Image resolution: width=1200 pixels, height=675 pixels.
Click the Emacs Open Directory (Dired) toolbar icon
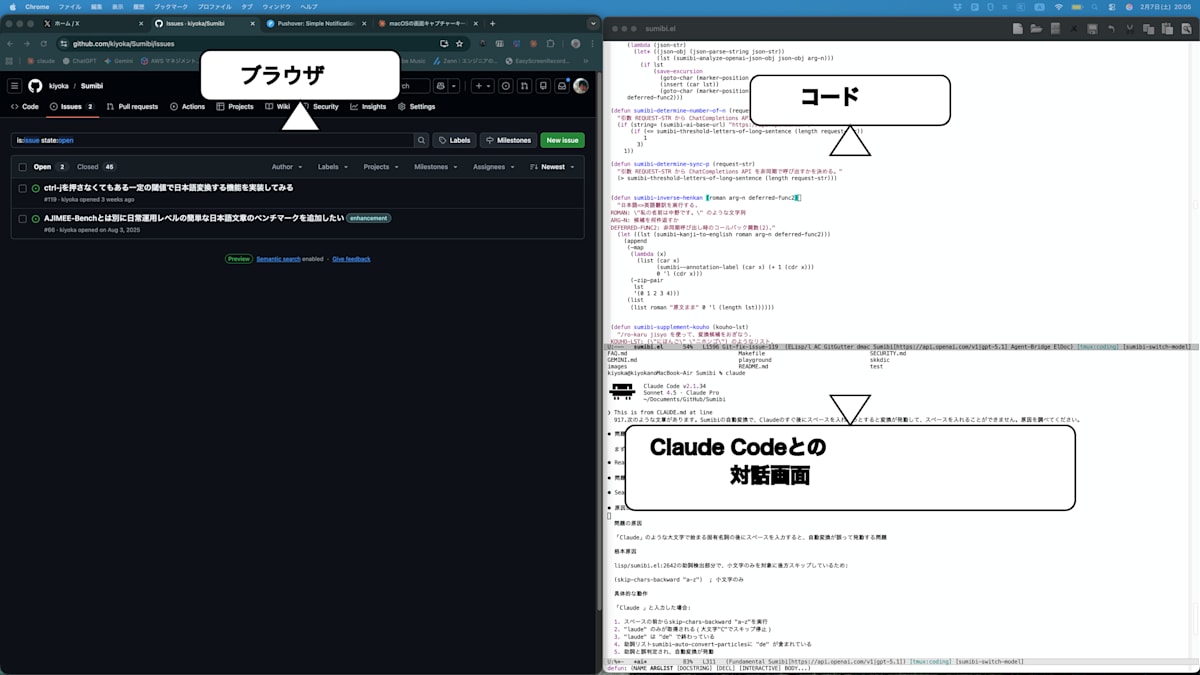click(1055, 29)
